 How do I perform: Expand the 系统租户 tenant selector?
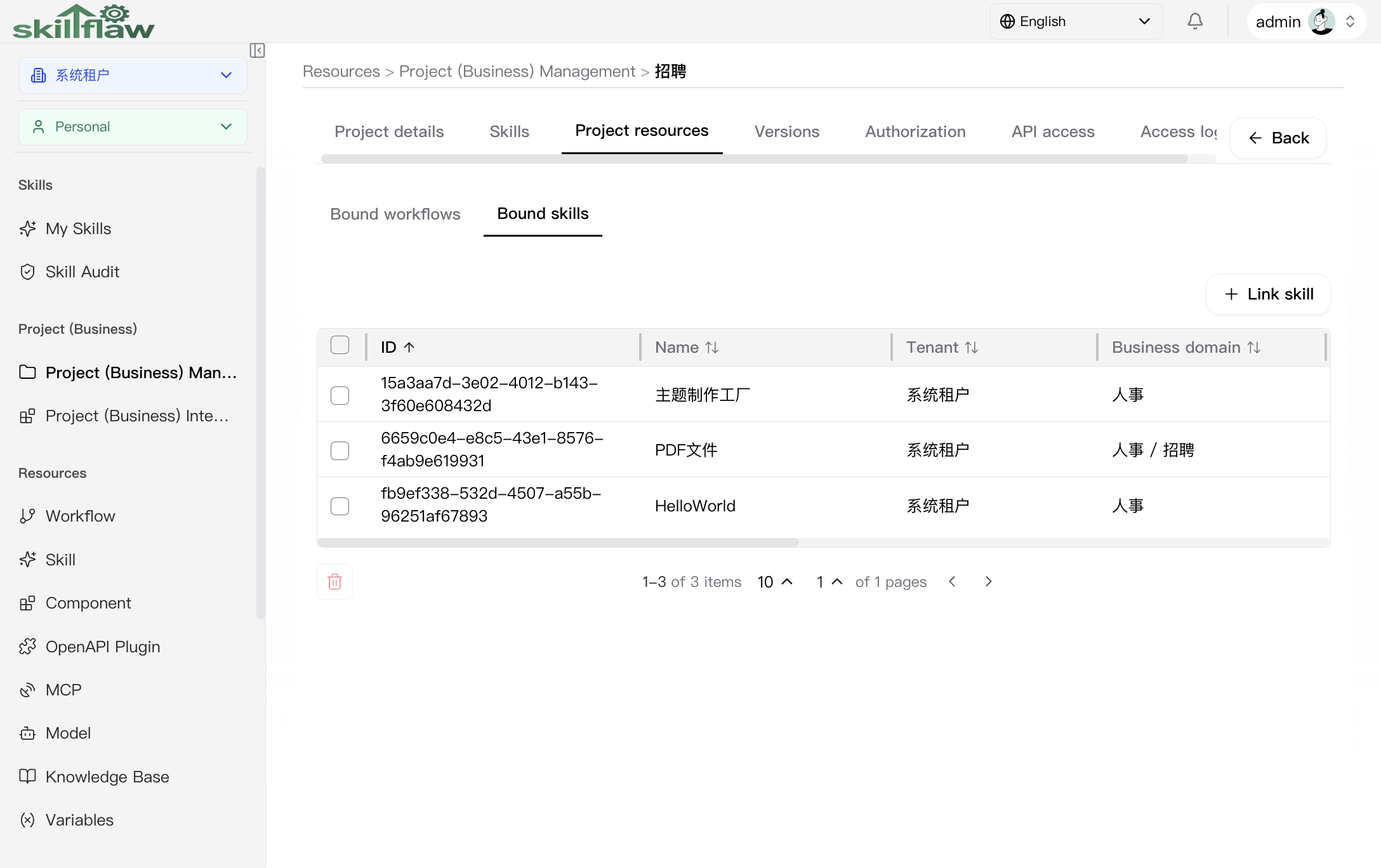tap(133, 76)
